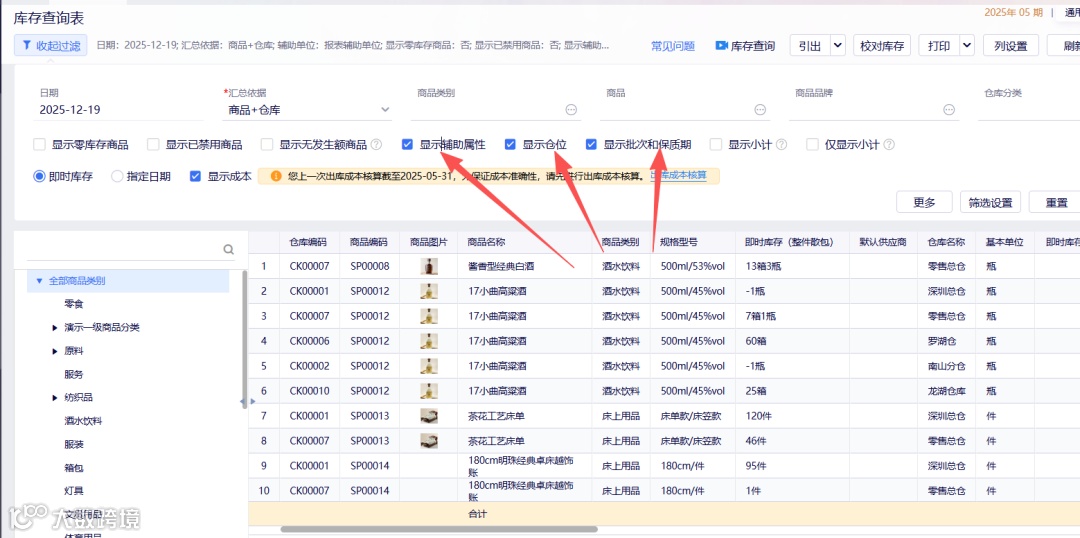
Task: Click the video icon of 库存查询
Action: pyautogui.click(x=721, y=45)
